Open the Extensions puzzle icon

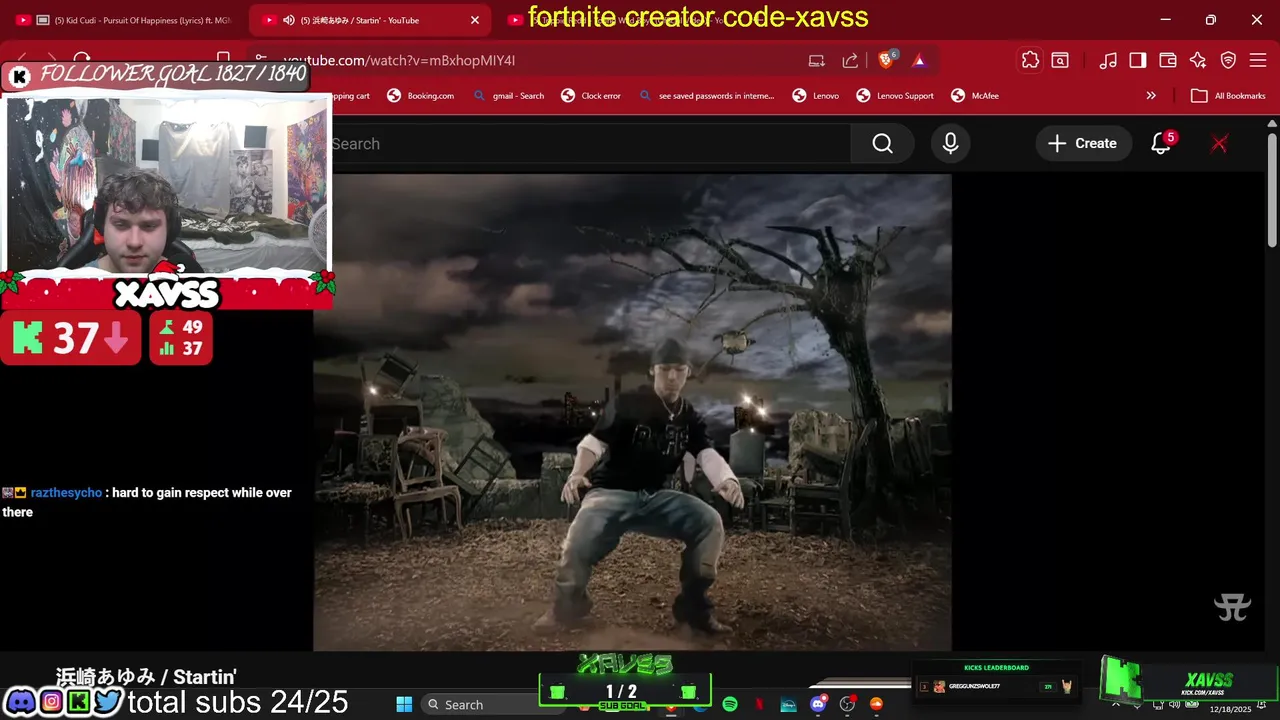click(1030, 61)
